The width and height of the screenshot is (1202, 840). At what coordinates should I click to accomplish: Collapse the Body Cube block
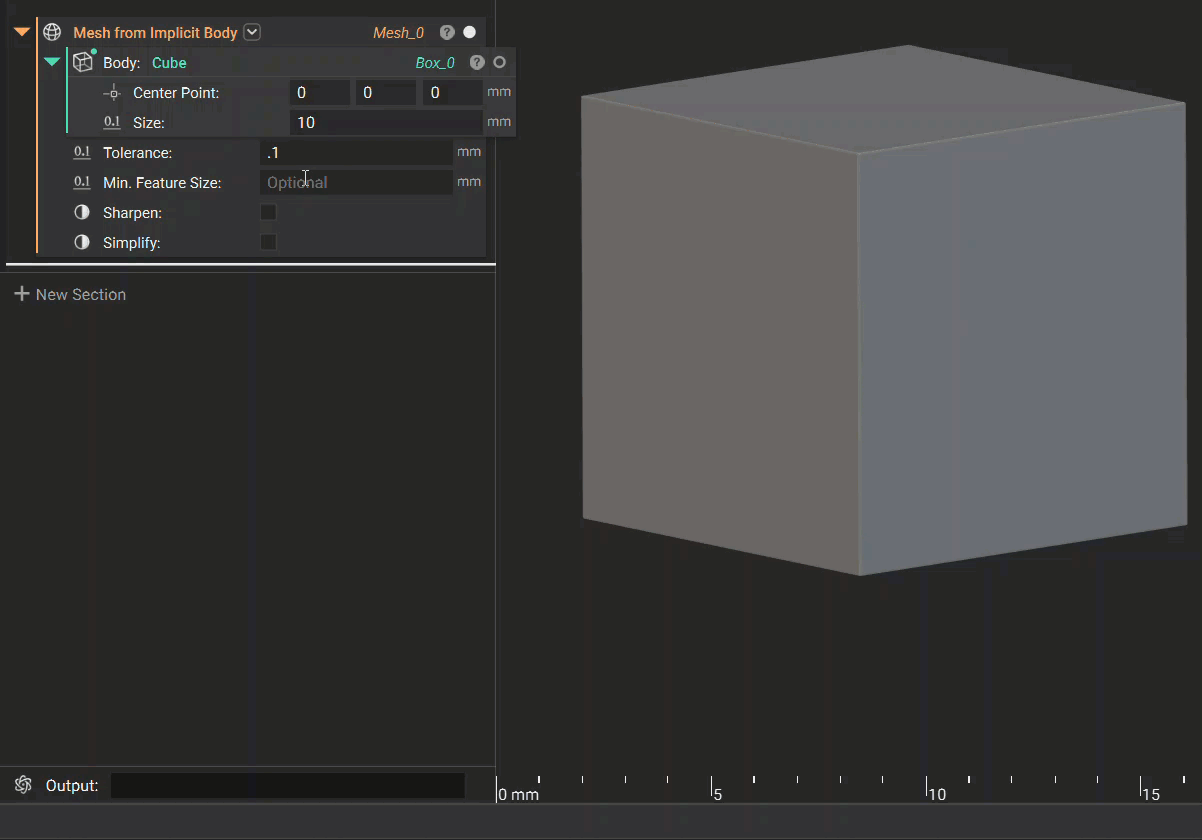click(52, 62)
